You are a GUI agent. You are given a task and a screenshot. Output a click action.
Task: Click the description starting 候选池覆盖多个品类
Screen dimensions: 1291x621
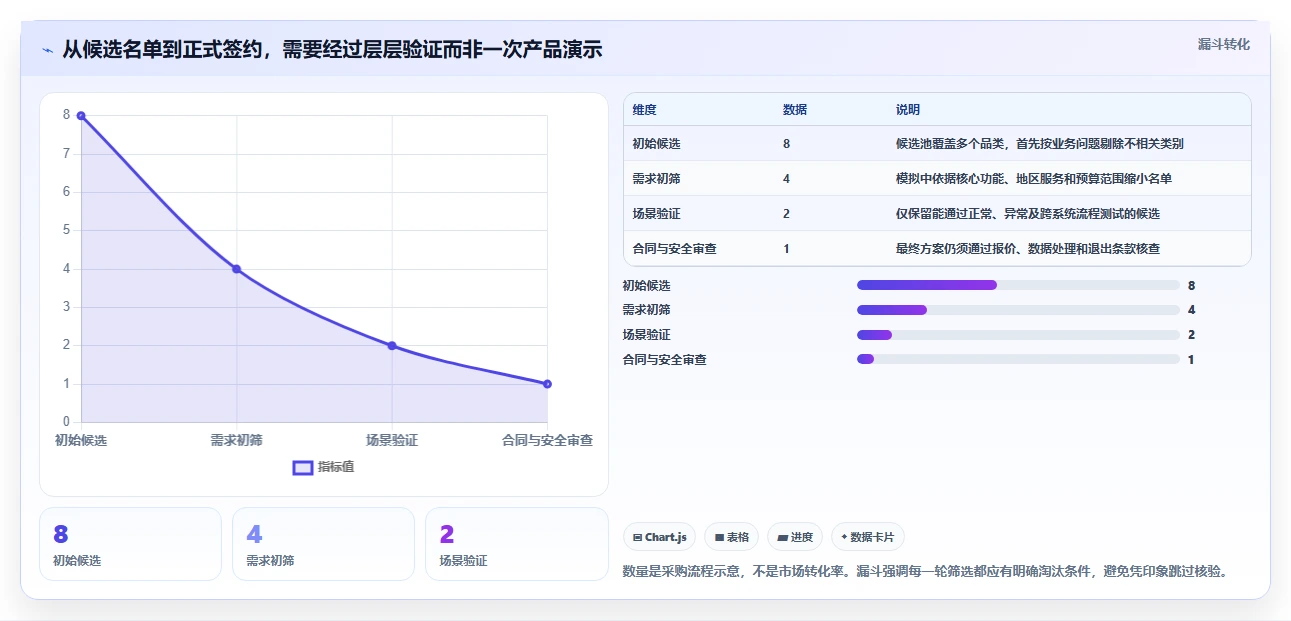pyautogui.click(x=1040, y=144)
